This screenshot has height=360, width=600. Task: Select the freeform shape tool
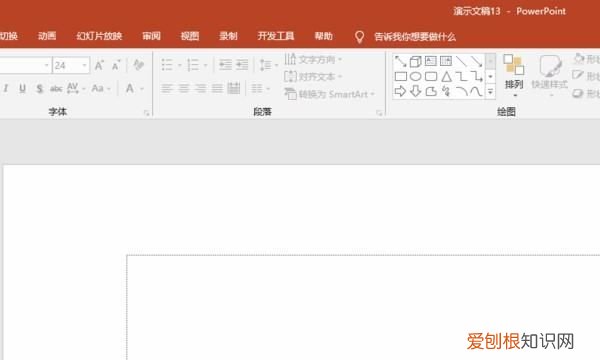431,91
